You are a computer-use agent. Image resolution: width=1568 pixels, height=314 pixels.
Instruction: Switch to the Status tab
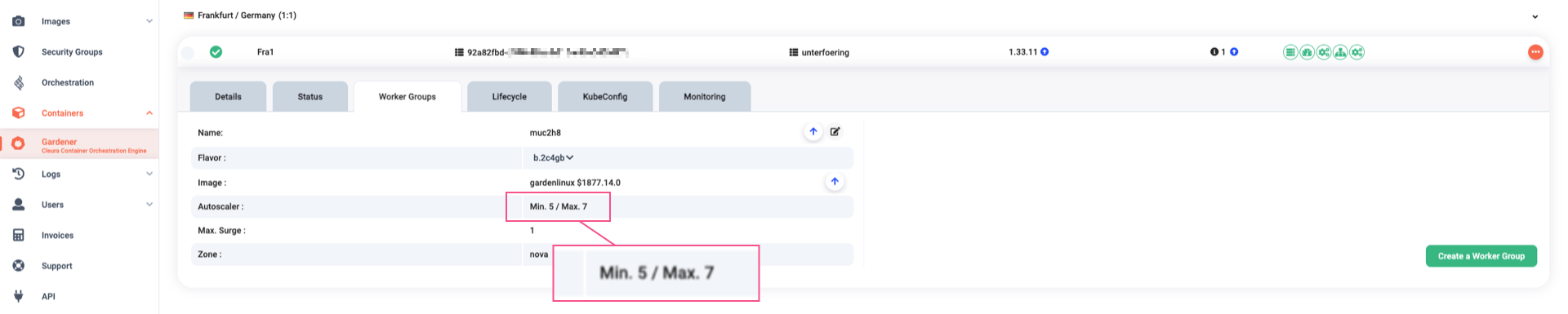point(310,96)
